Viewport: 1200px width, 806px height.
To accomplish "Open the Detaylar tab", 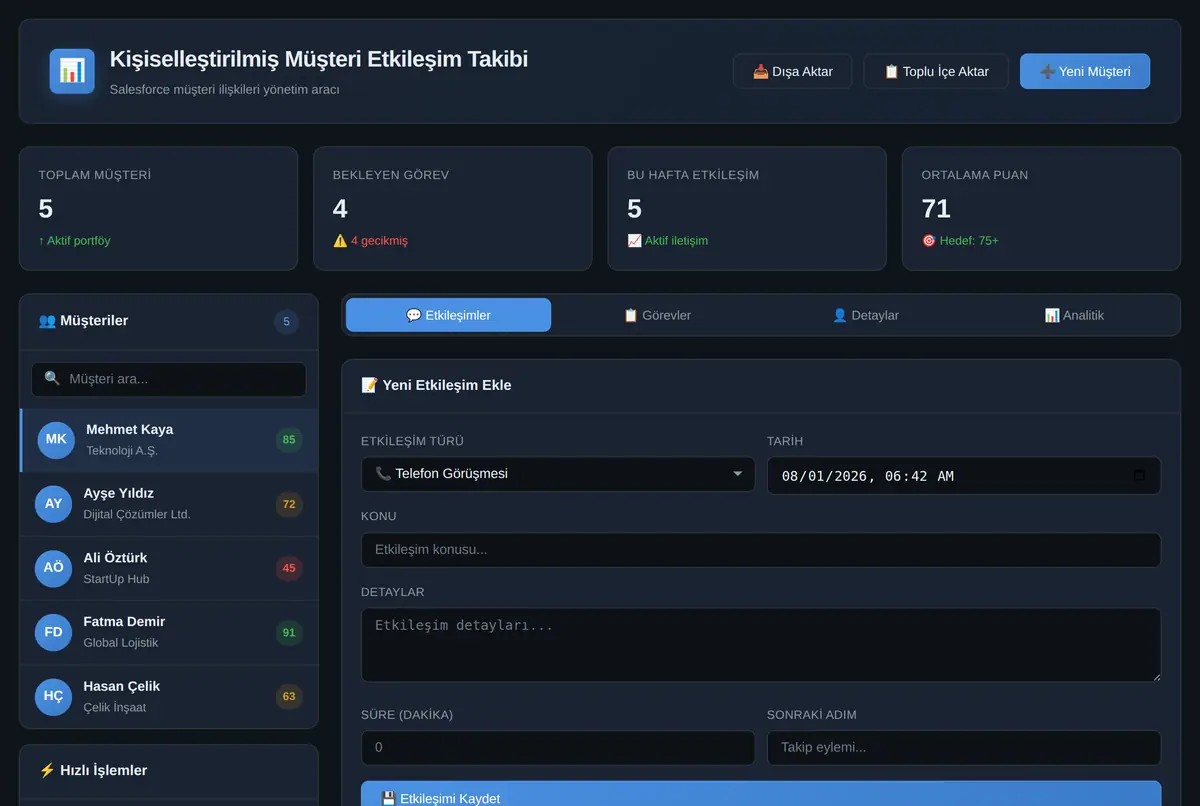I will (x=865, y=315).
